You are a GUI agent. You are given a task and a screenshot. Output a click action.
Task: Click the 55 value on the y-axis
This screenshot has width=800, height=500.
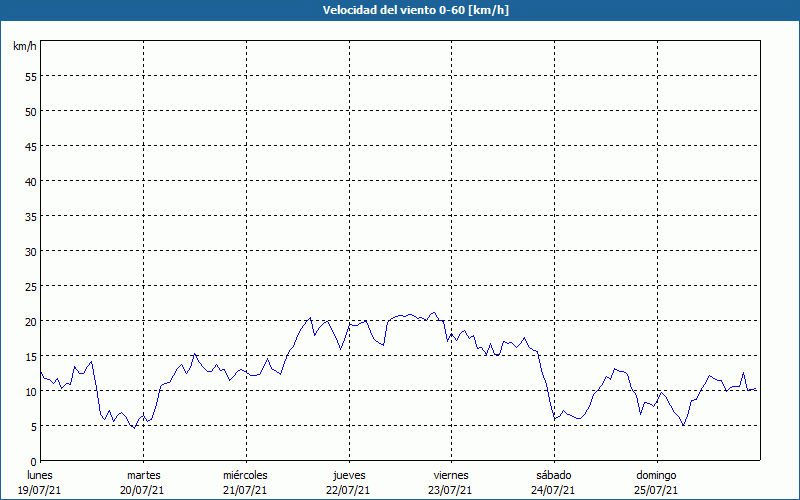[30, 76]
